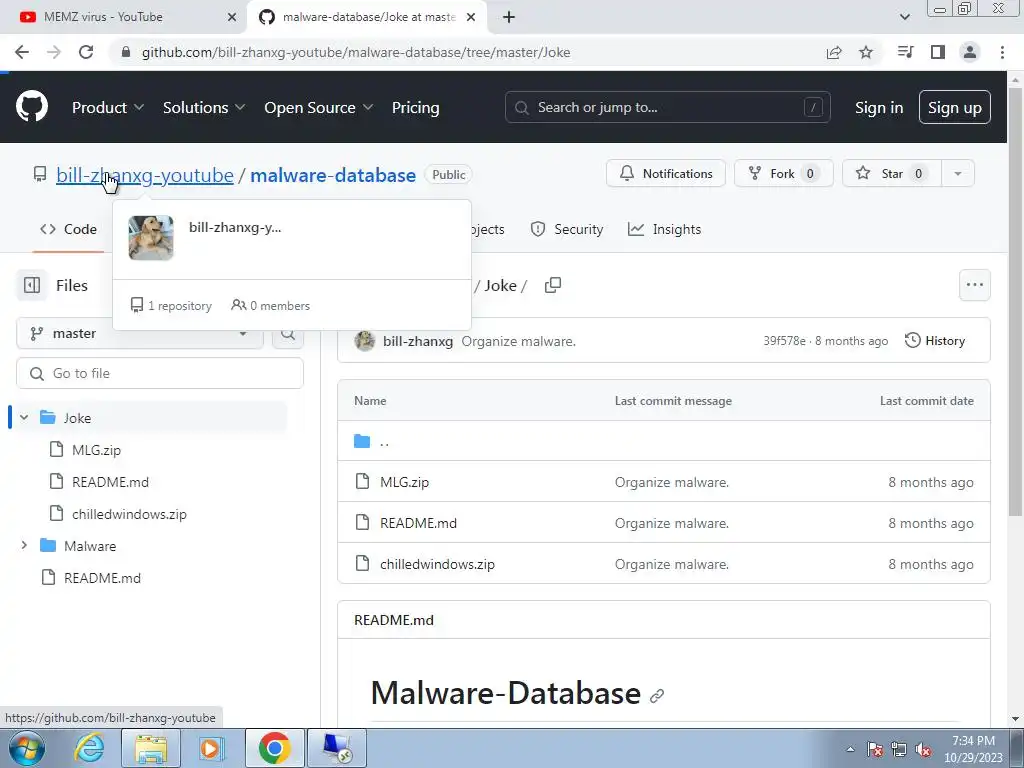Fork the repository with Fork button

(x=784, y=174)
